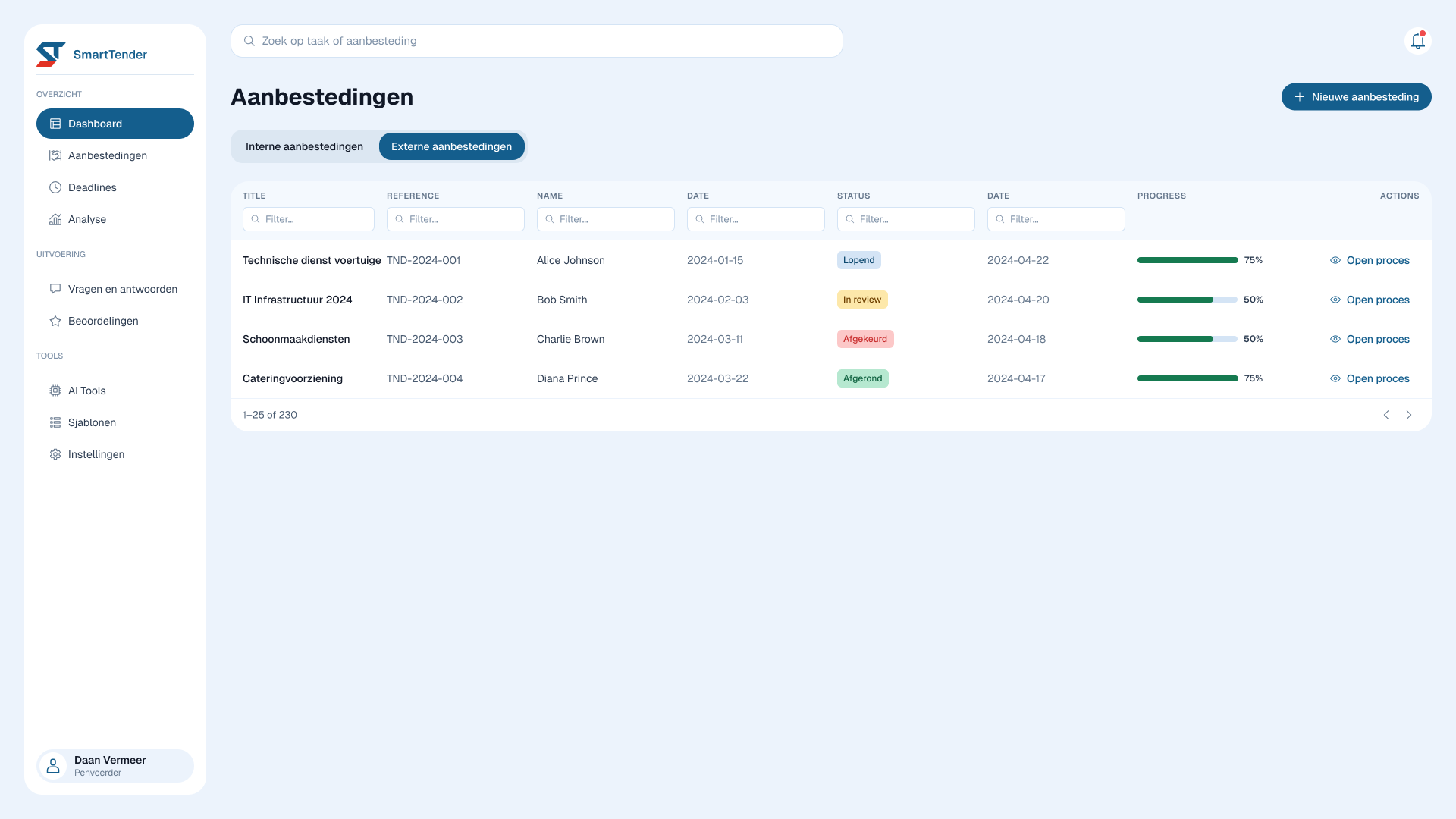The width and height of the screenshot is (1456, 819).
Task: Click the Afgekeurd status badge
Action: [865, 339]
